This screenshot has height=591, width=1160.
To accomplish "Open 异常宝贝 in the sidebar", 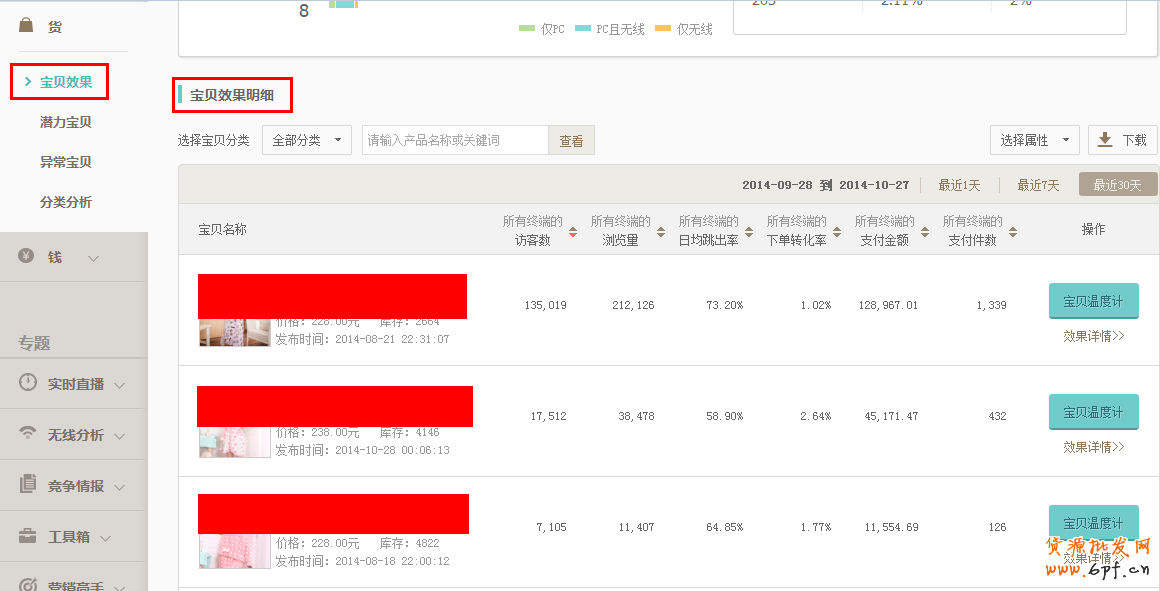I will click(66, 162).
